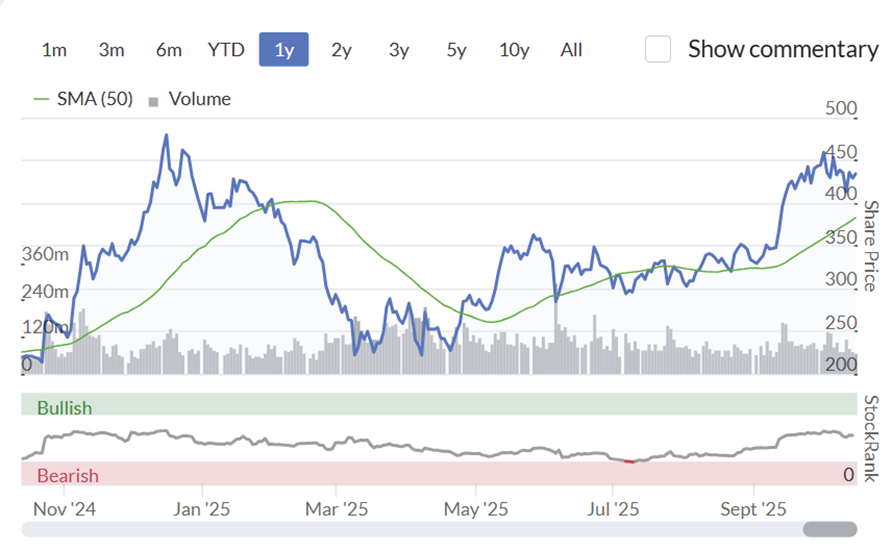
Task: Select the 3m time range
Action: [x=112, y=50]
